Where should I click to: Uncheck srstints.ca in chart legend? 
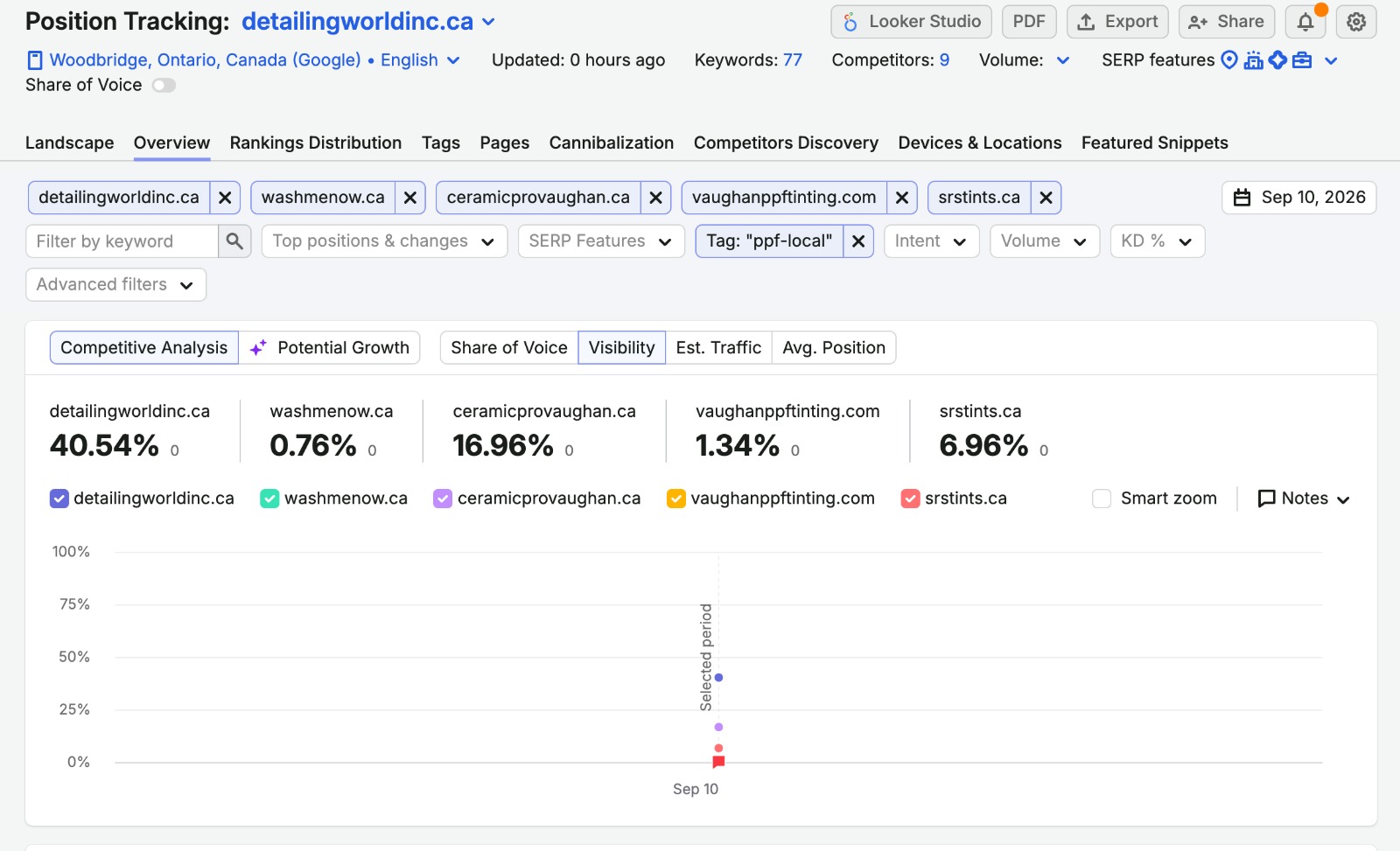pyautogui.click(x=911, y=499)
